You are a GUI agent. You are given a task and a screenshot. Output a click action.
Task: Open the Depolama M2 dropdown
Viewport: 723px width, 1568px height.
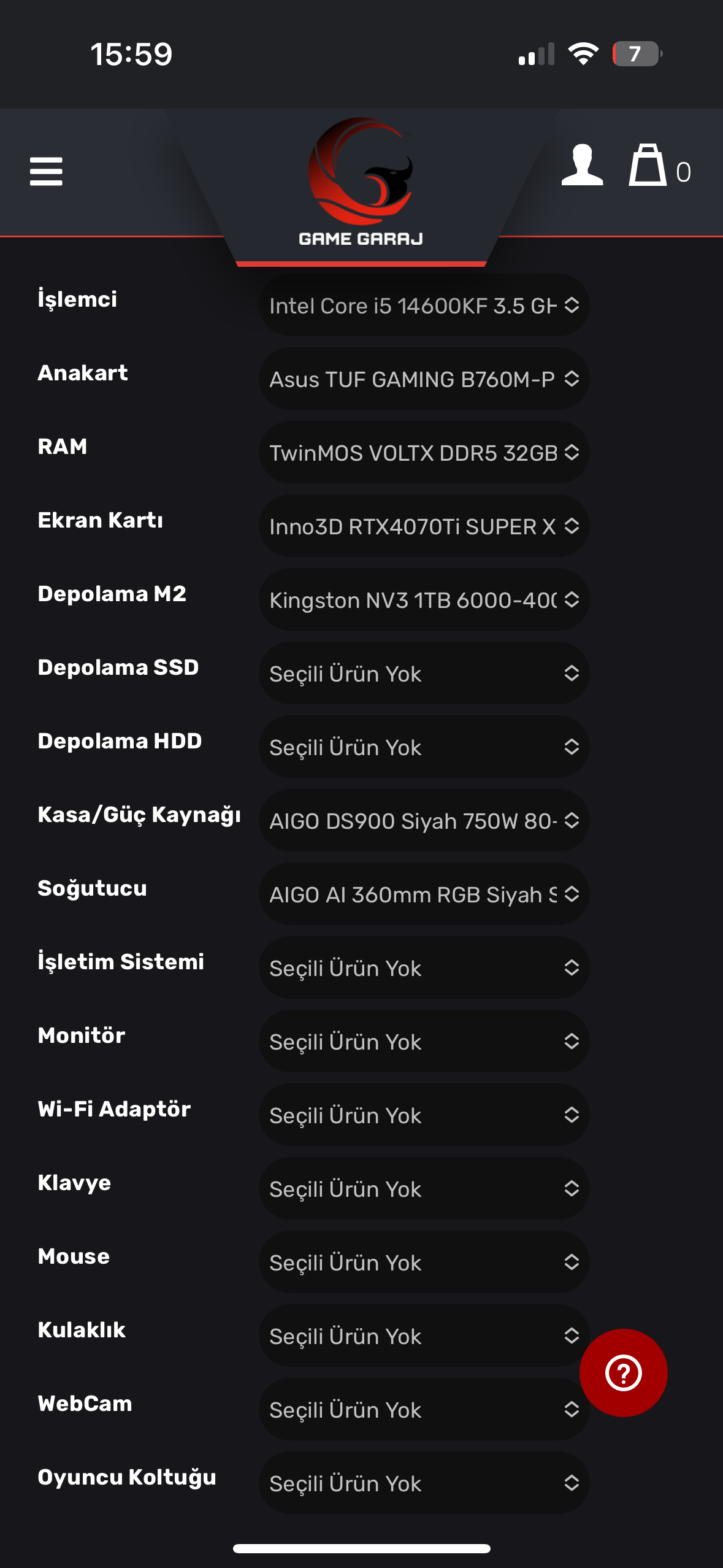point(424,600)
